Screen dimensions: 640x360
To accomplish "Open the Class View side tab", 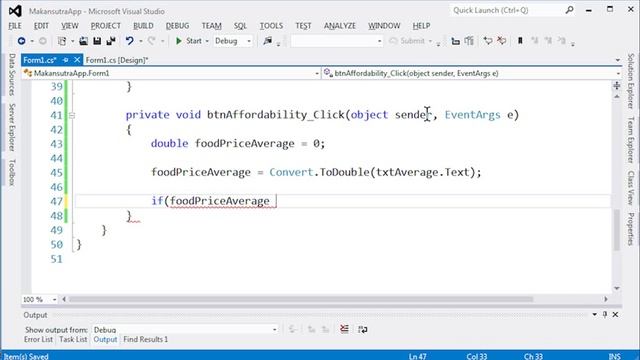I will pyautogui.click(x=631, y=187).
